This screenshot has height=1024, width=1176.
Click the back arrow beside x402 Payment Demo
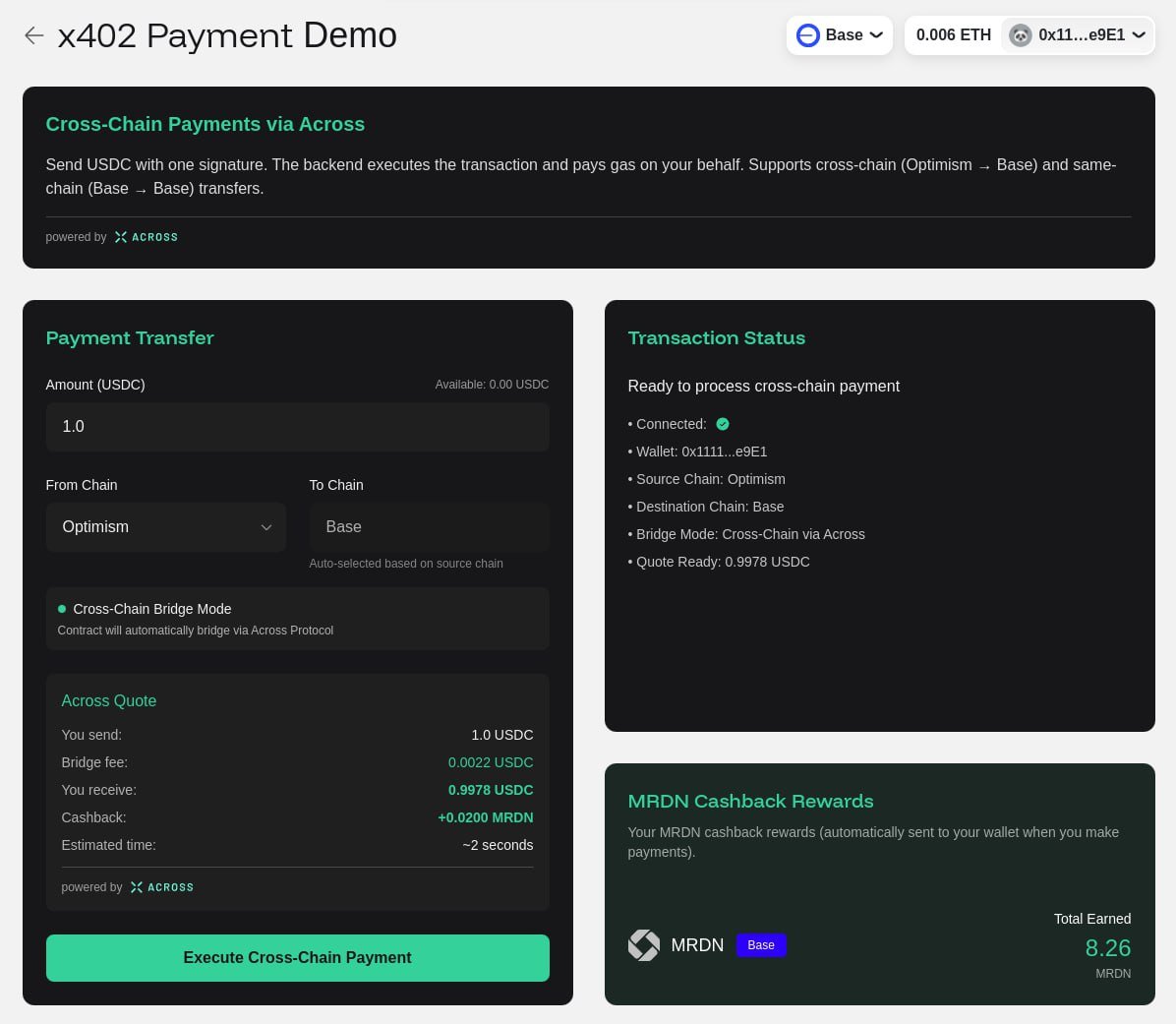(33, 35)
